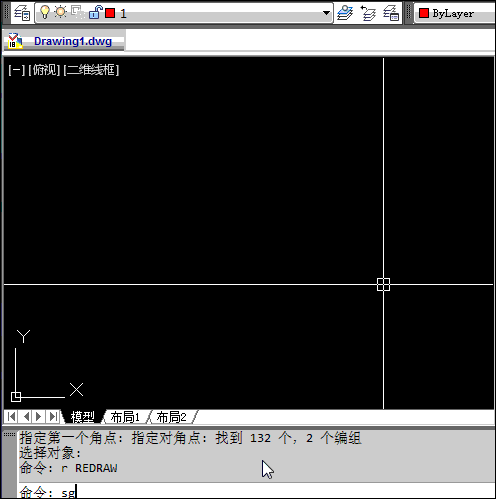Click the red layer color swatch

[x=110, y=13]
